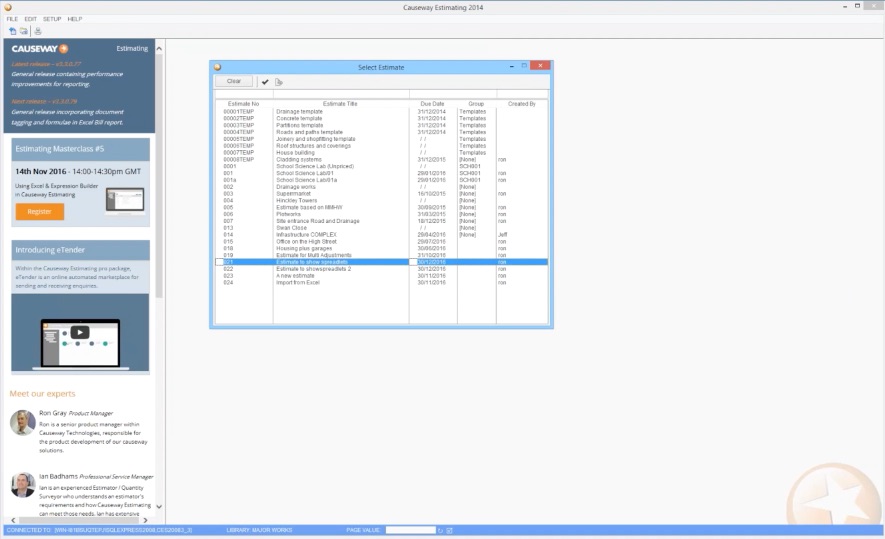This screenshot has width=885, height=539.
Task: Select the 'Drainage template' estimate row
Action: point(382,112)
